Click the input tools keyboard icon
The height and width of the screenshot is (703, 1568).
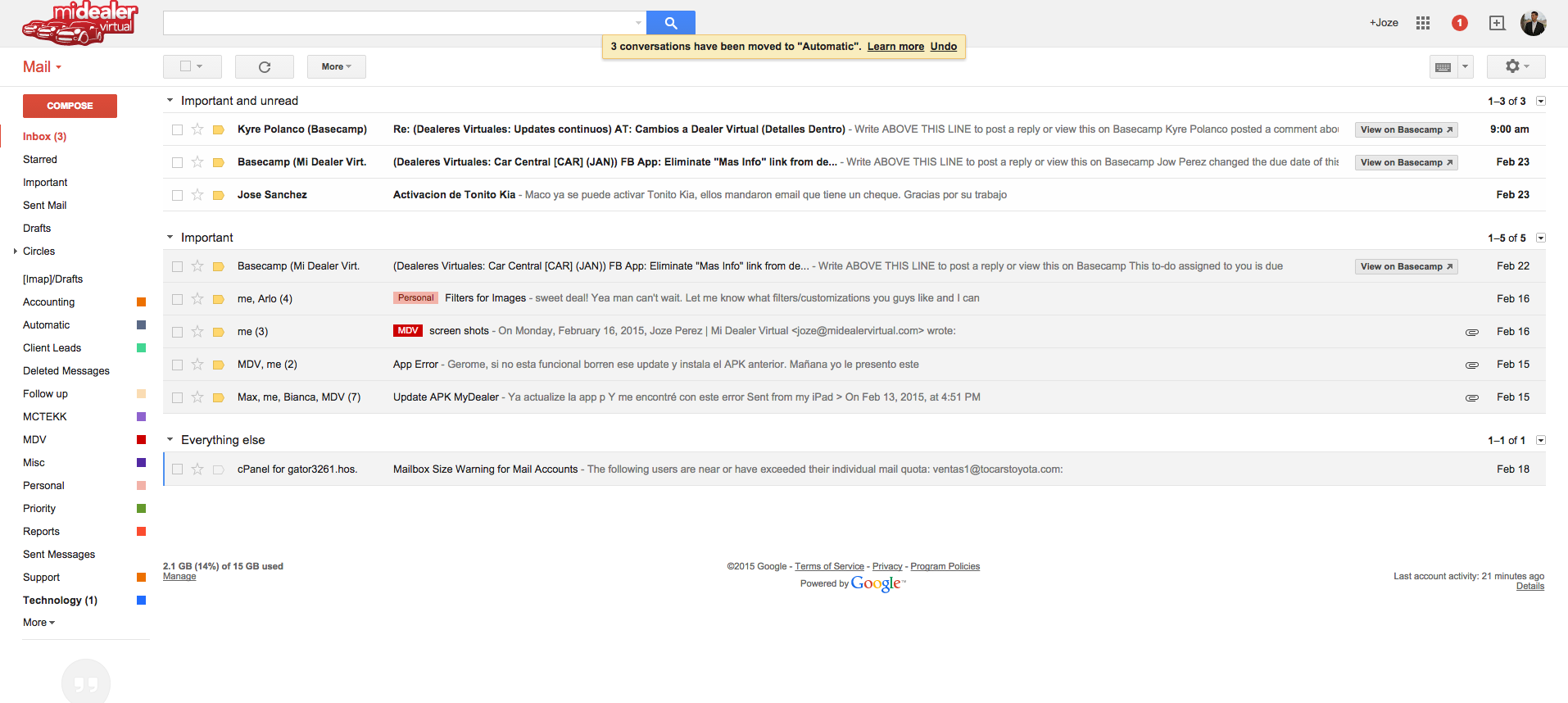1443,67
